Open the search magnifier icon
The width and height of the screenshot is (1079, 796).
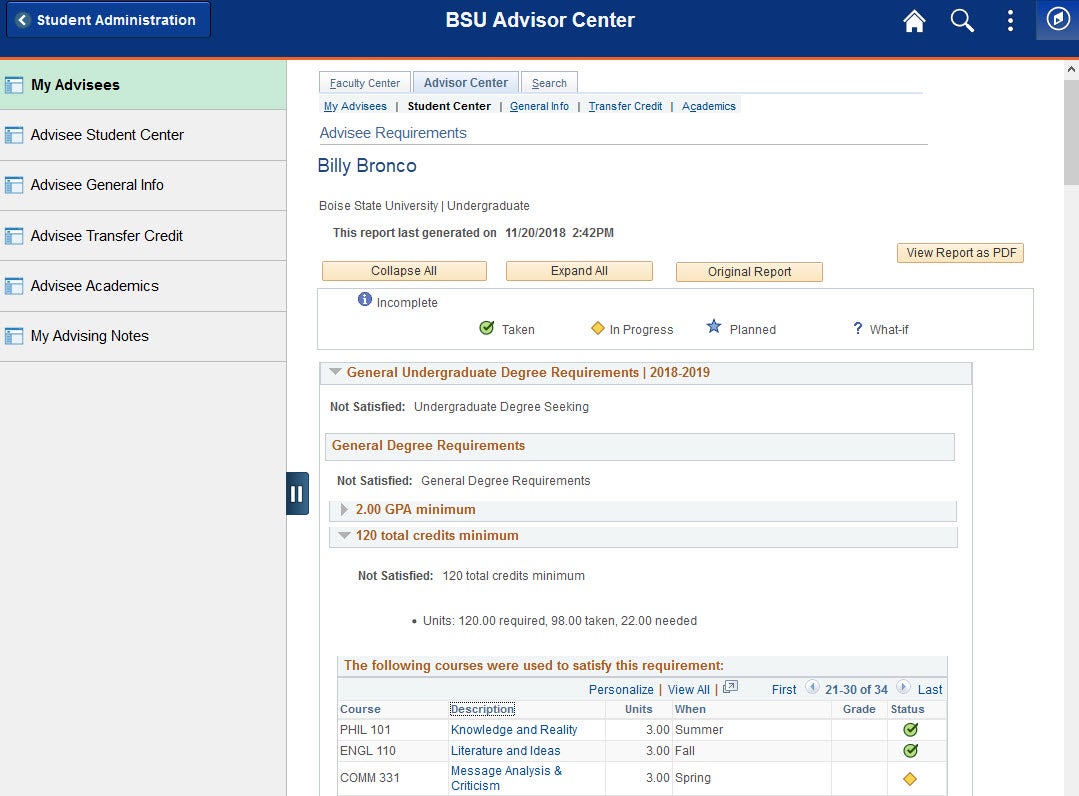point(962,21)
